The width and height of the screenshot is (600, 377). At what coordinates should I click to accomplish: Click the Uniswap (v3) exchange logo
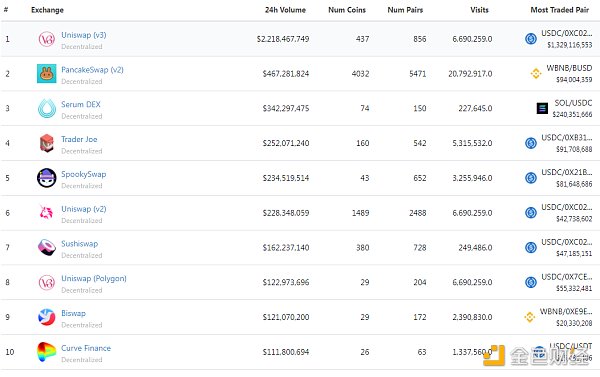[47, 39]
